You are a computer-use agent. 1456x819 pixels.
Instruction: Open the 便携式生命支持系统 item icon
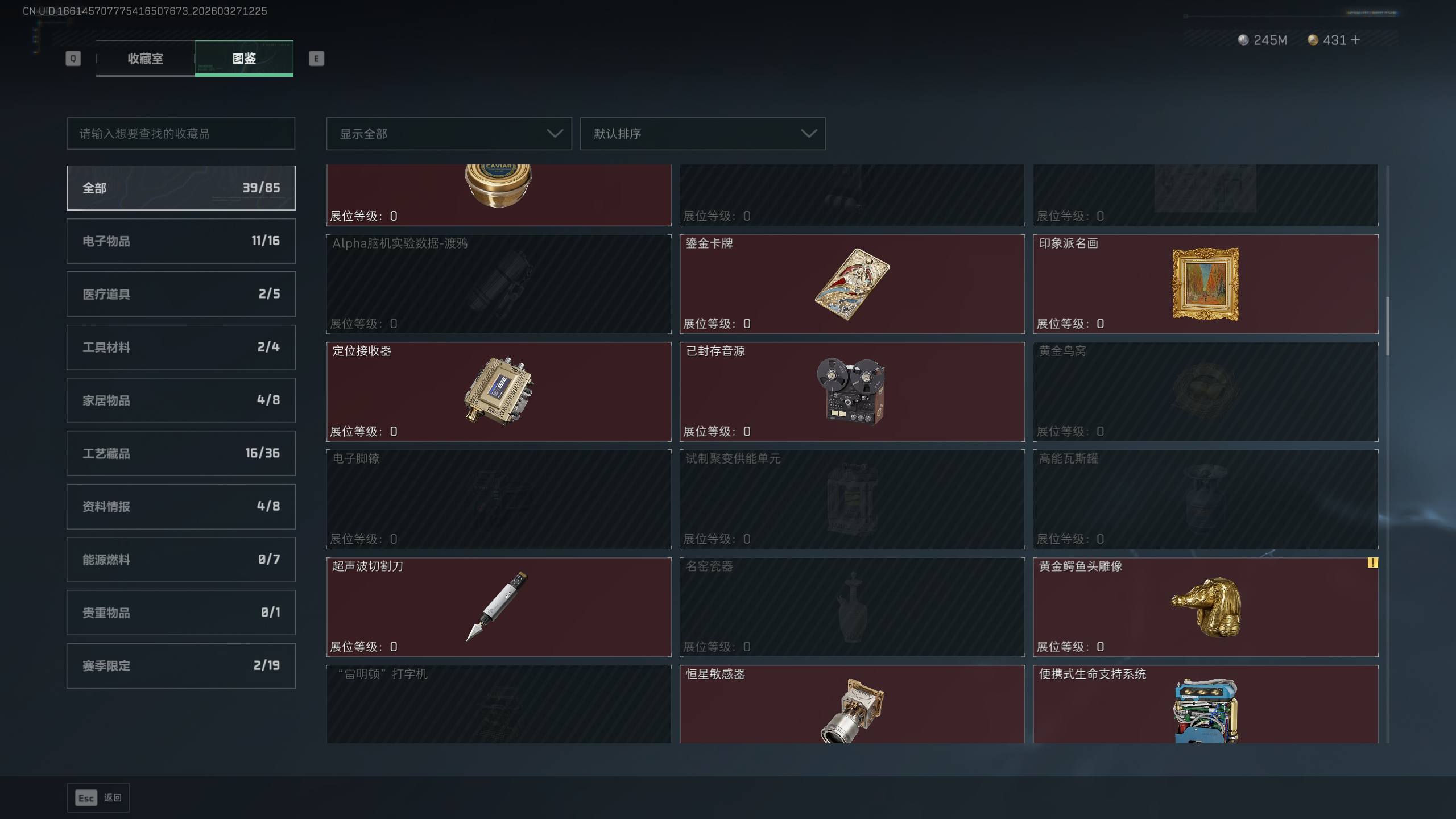[x=1206, y=710]
